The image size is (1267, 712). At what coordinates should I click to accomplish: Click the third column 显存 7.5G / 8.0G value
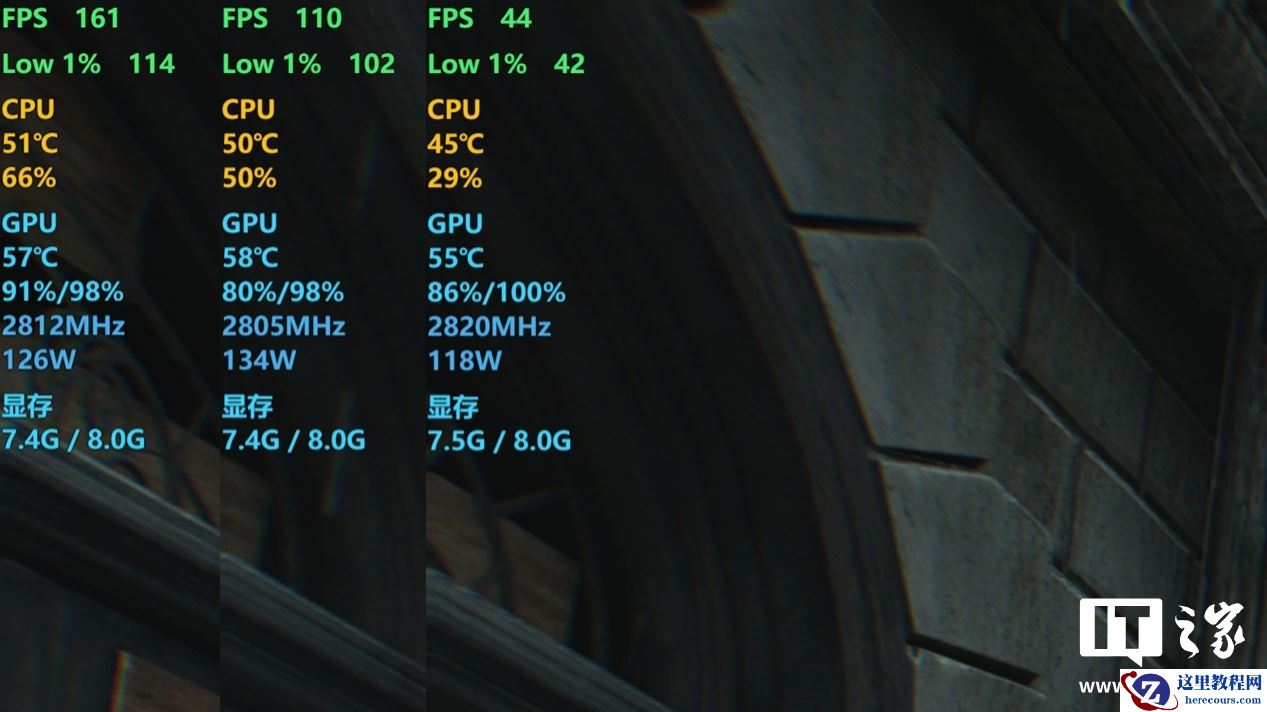[499, 440]
